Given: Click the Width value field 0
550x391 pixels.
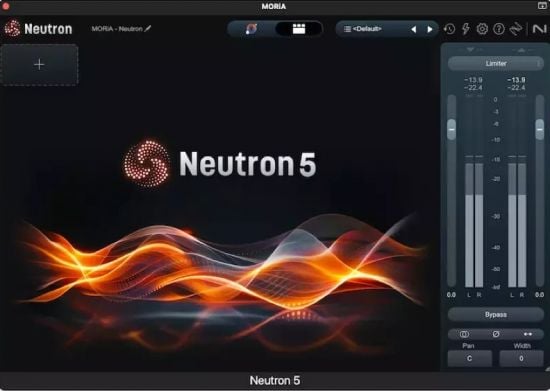Looking at the screenshot, I should (521, 358).
